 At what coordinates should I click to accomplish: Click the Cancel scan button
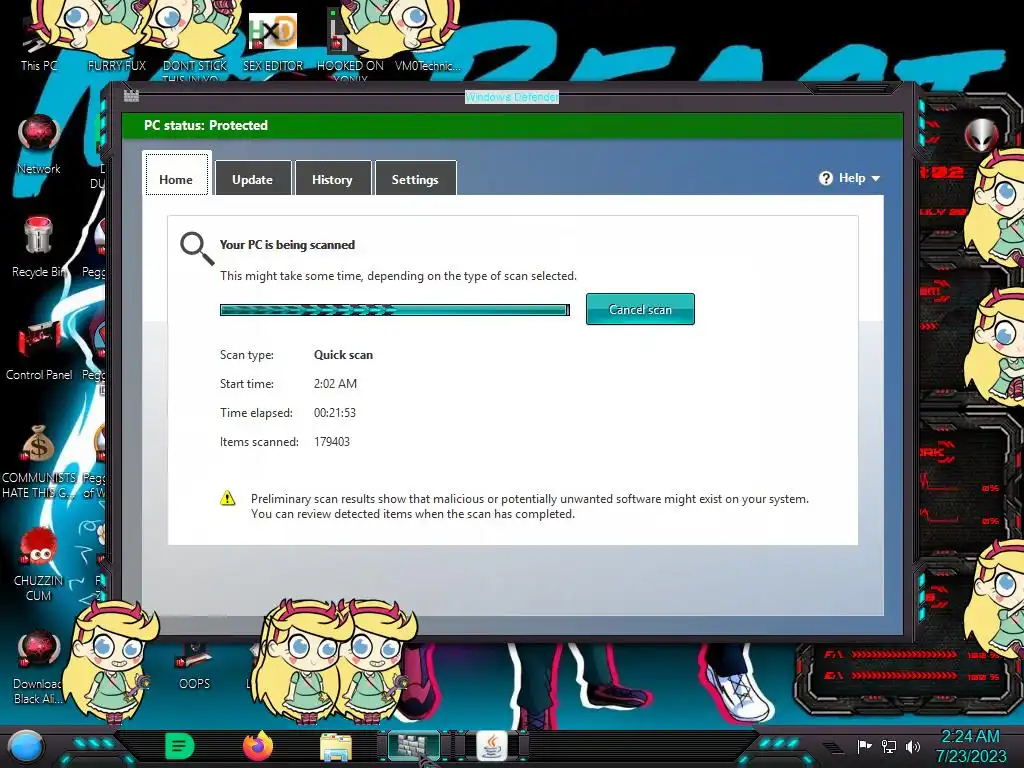(640, 309)
